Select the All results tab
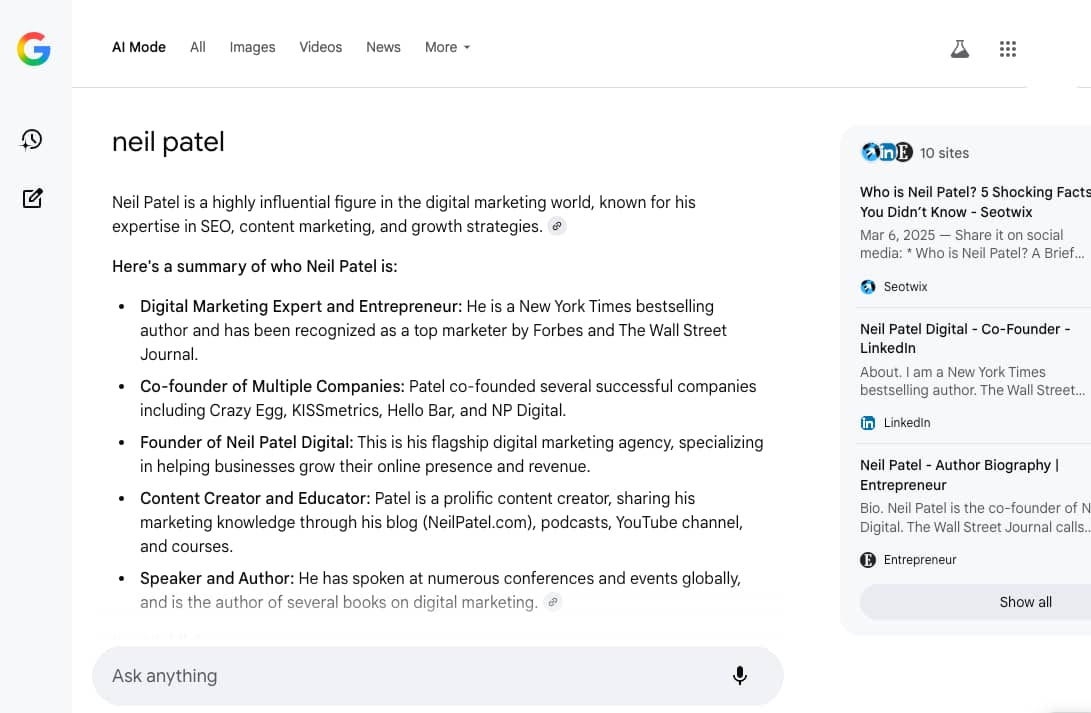 point(198,47)
